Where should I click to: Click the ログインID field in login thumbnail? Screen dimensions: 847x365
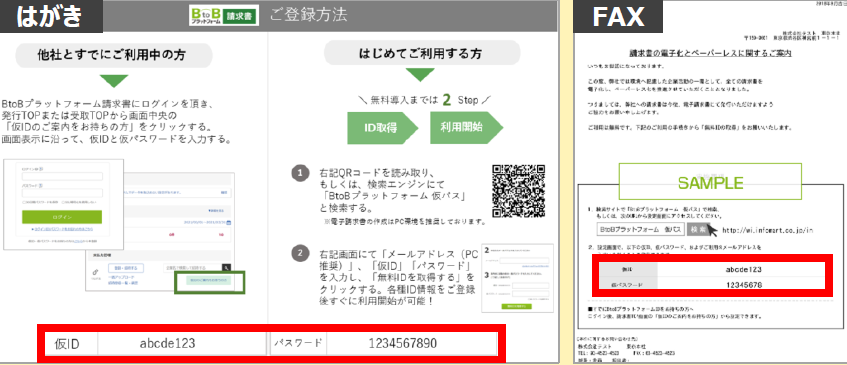62,177
